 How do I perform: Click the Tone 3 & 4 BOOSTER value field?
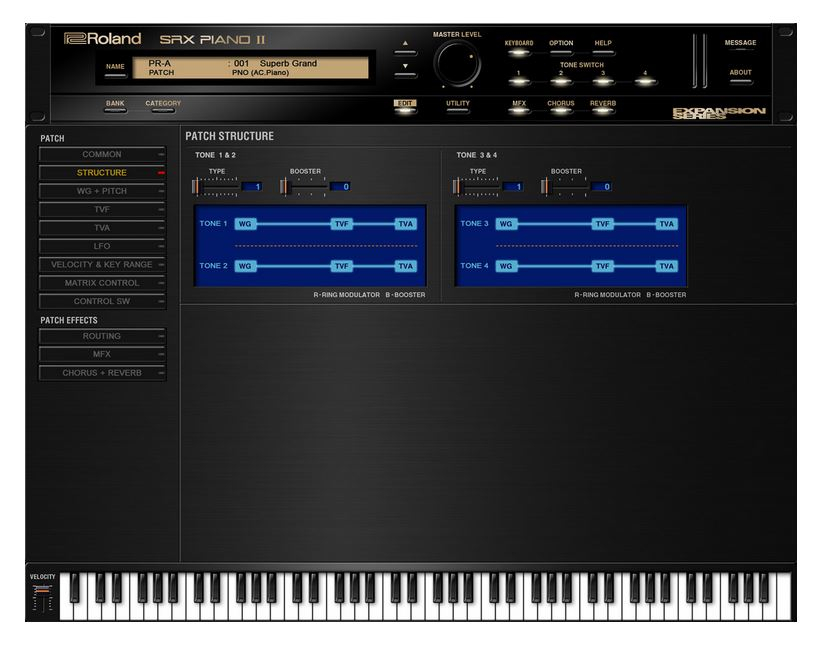coord(601,187)
